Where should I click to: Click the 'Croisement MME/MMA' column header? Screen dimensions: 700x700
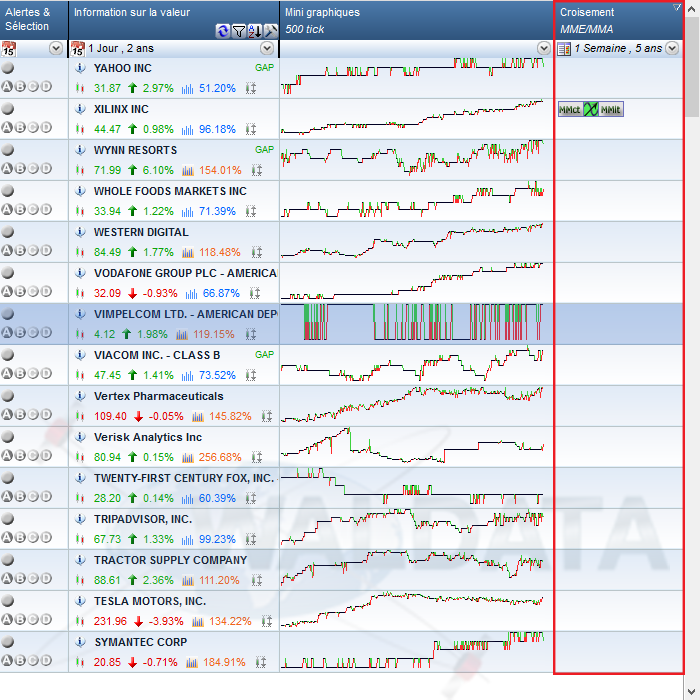pos(619,20)
